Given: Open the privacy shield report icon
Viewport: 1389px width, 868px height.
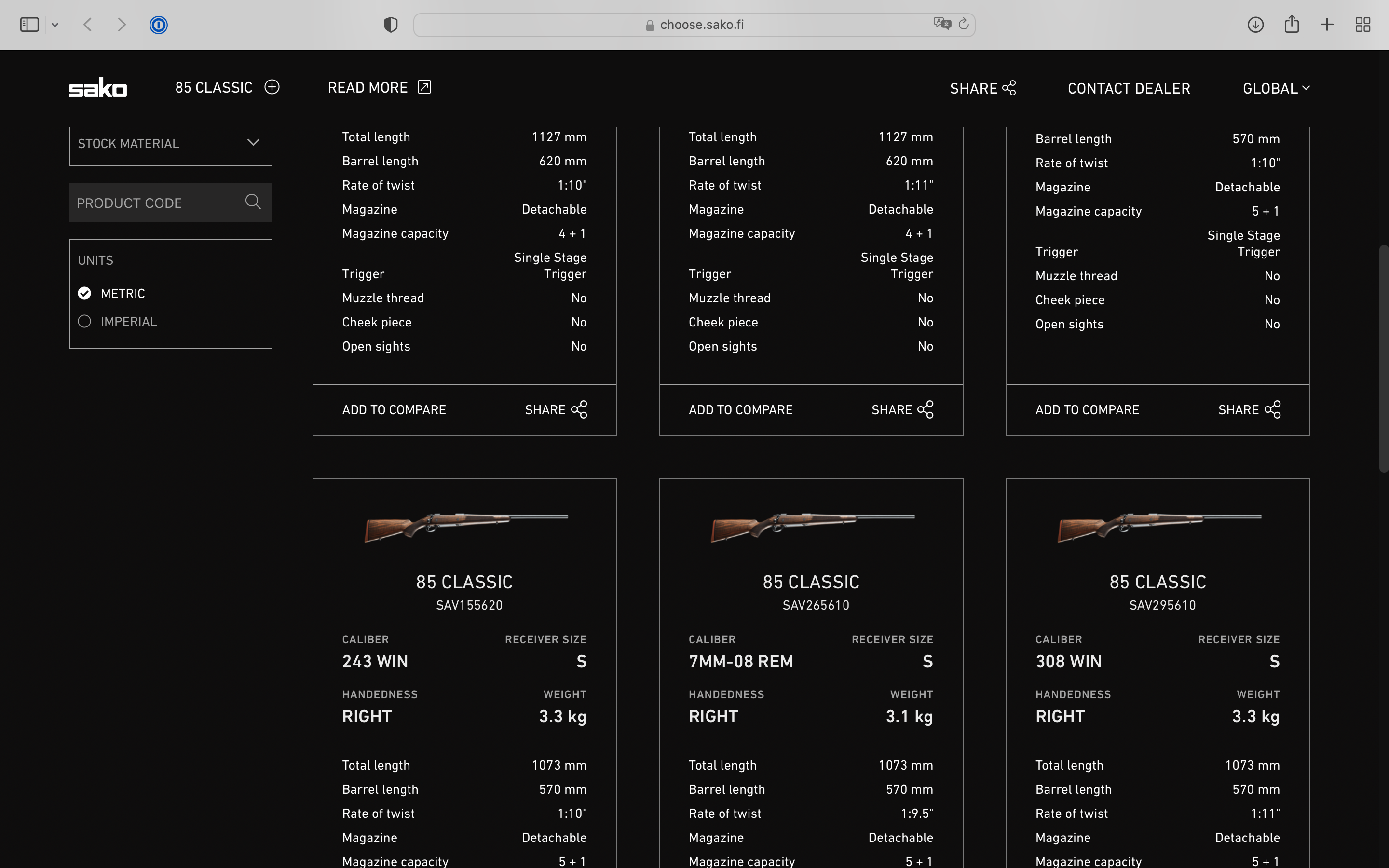Looking at the screenshot, I should click(x=391, y=25).
